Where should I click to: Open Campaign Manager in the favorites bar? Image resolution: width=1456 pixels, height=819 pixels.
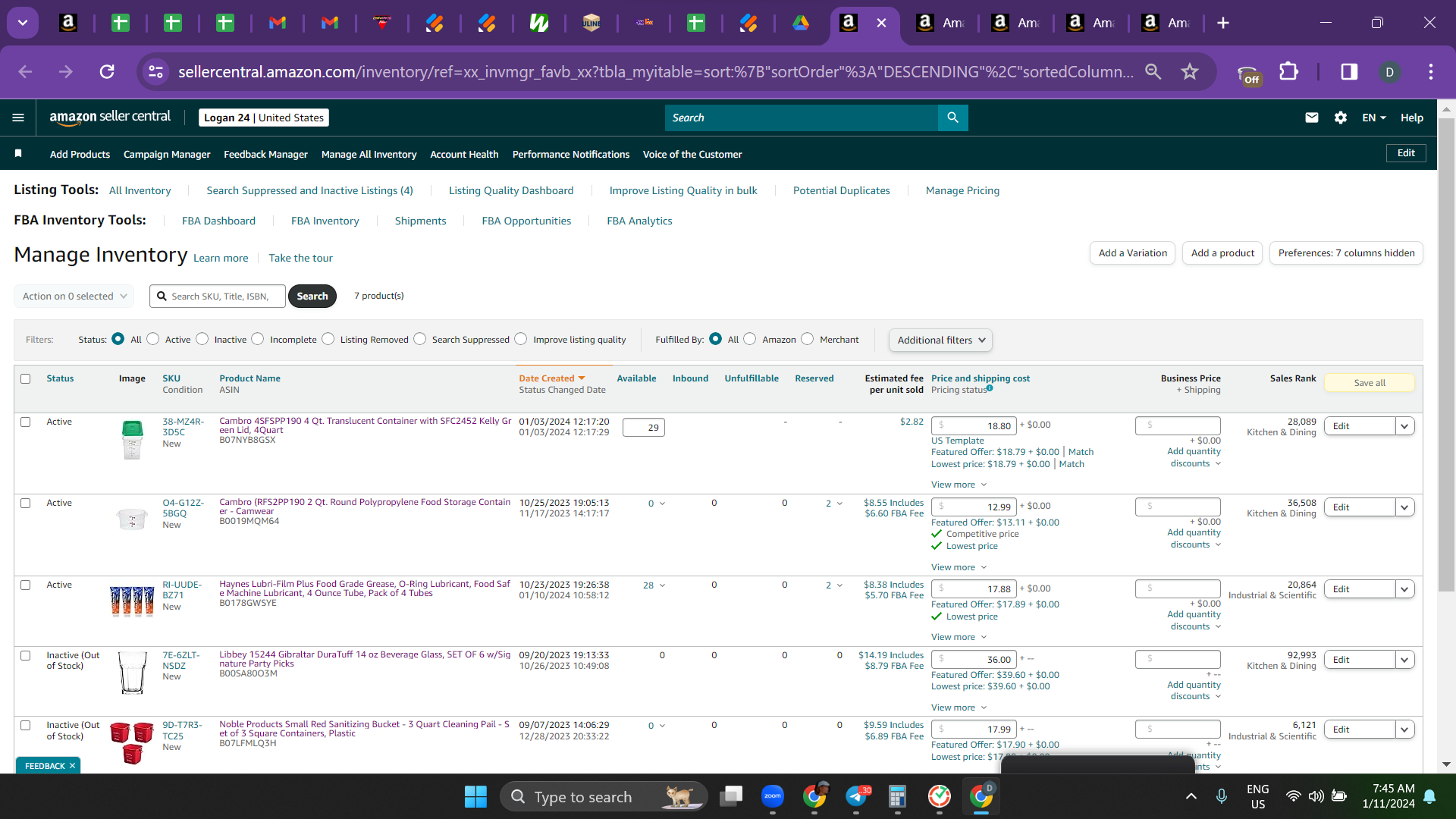167,154
